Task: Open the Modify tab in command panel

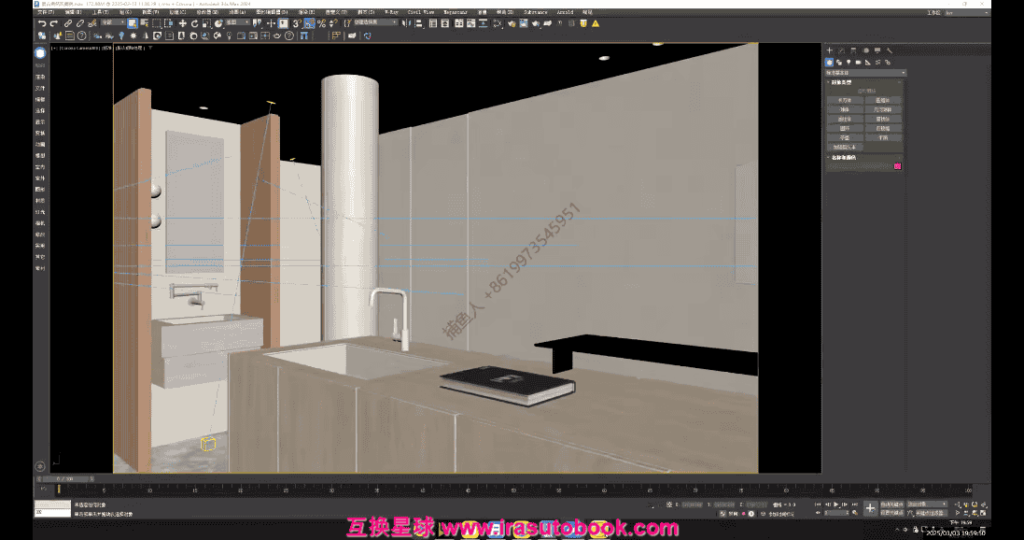Action: (841, 50)
